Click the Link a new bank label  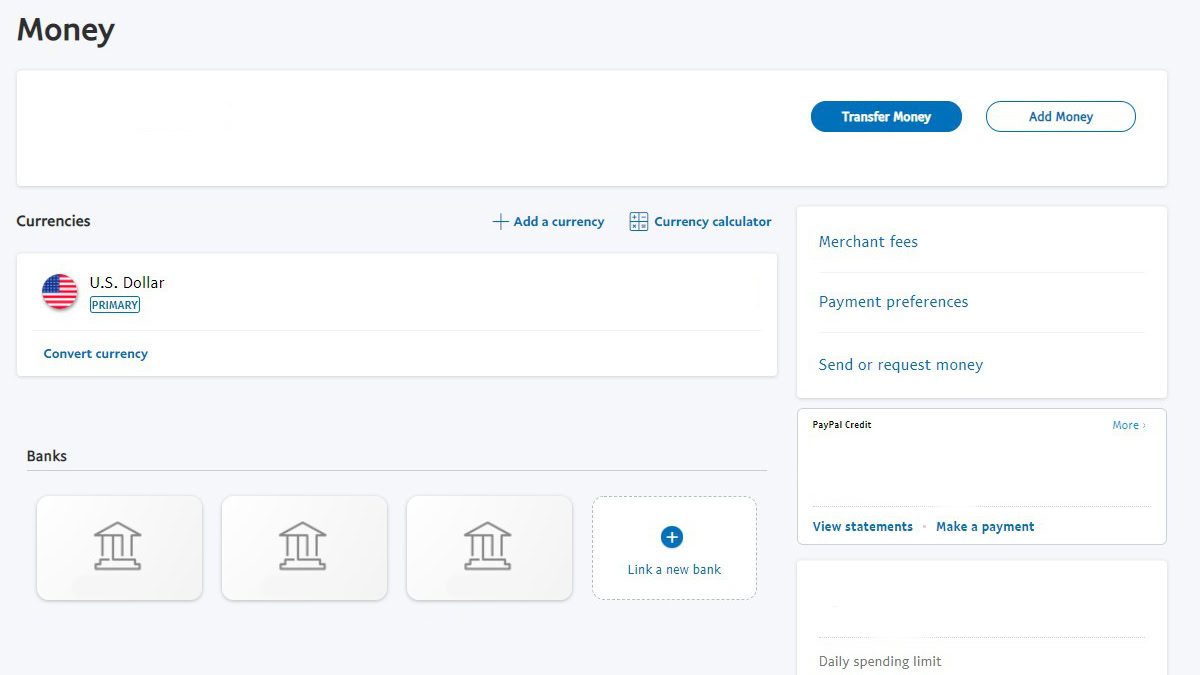pos(674,570)
